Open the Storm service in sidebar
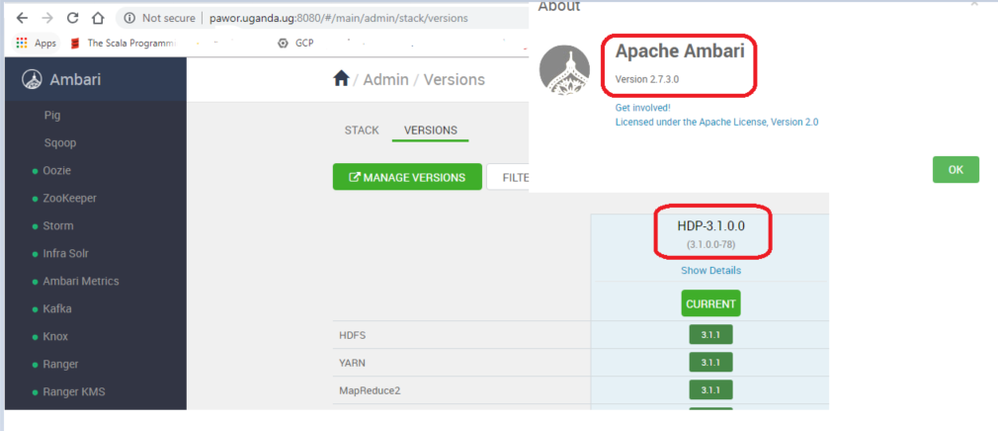This screenshot has width=998, height=431. pyautogui.click(x=58, y=226)
